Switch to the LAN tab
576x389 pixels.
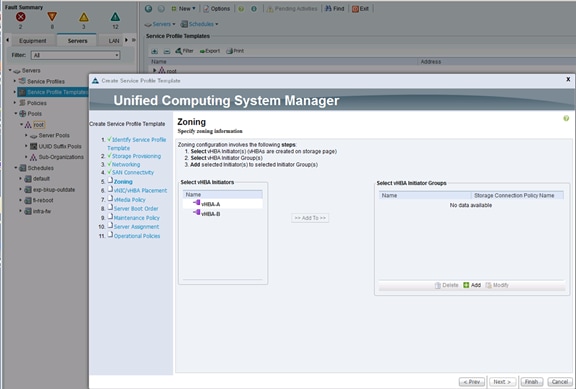pyautogui.click(x=114, y=40)
